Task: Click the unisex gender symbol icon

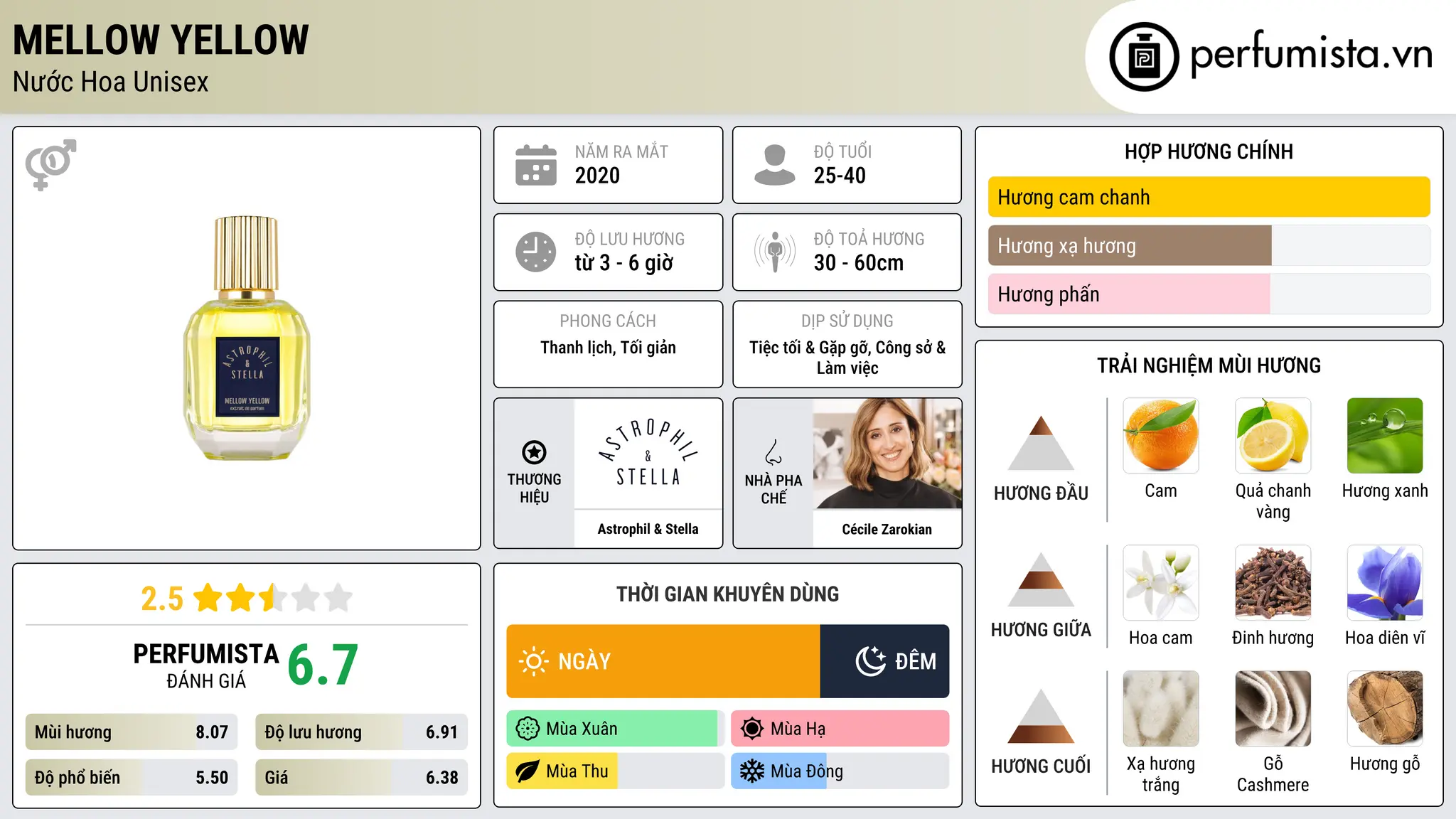Action: (x=50, y=164)
